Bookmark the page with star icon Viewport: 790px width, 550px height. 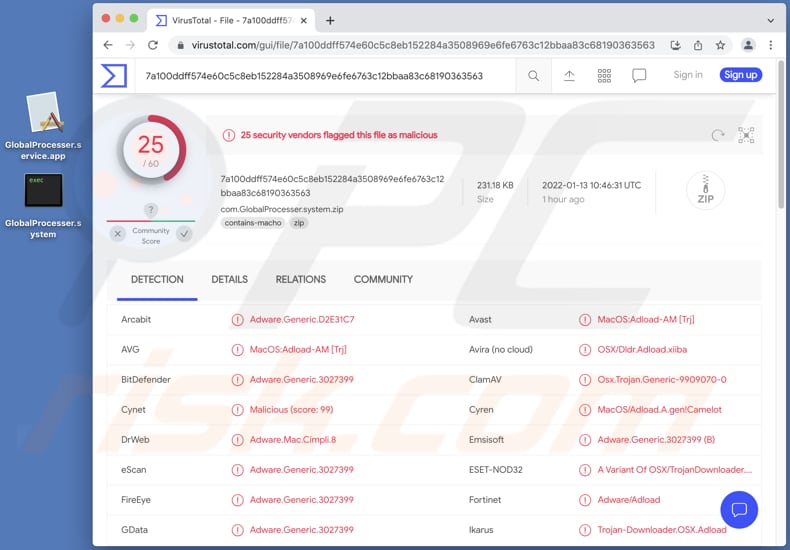[x=720, y=45]
